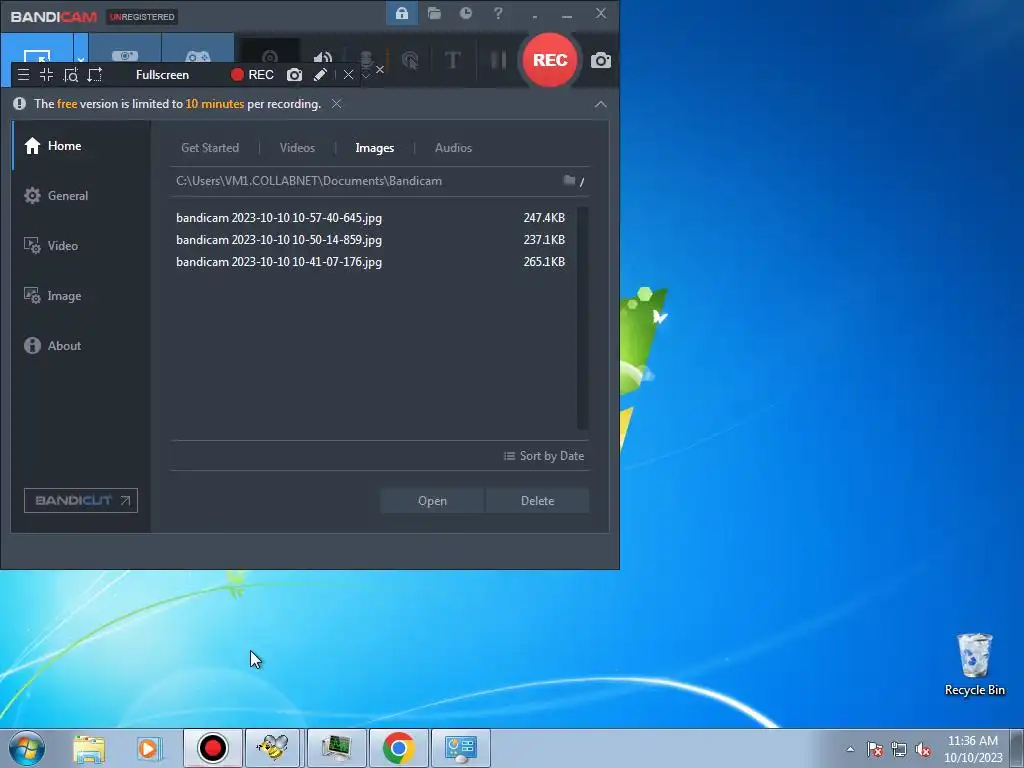Open Sort by Date dropdown
This screenshot has height=768, width=1024.
[x=544, y=456]
